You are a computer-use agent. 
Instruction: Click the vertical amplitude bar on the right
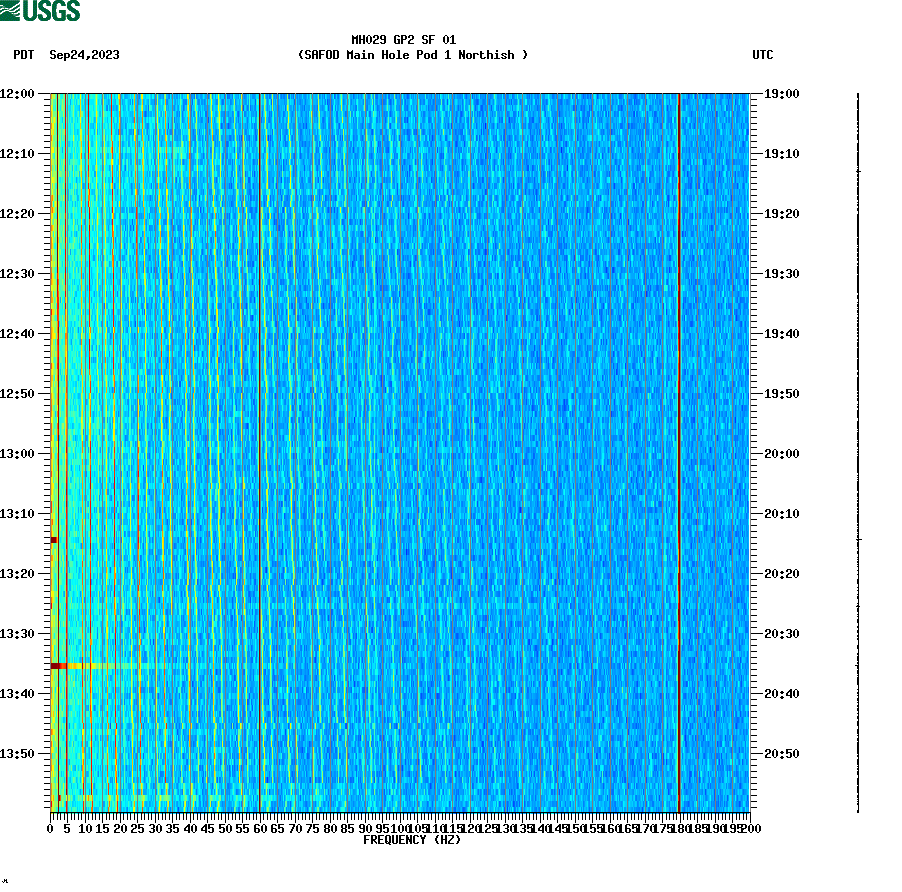(856, 450)
